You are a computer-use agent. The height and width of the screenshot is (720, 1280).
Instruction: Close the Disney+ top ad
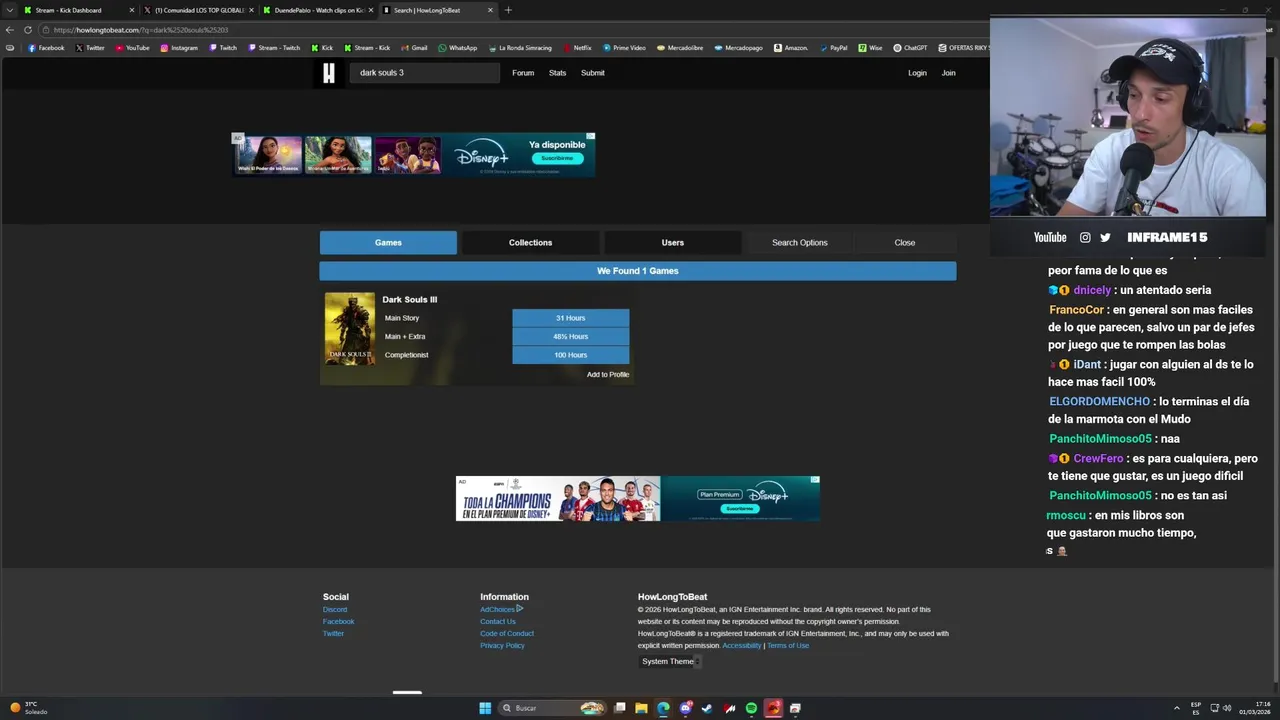(x=590, y=136)
